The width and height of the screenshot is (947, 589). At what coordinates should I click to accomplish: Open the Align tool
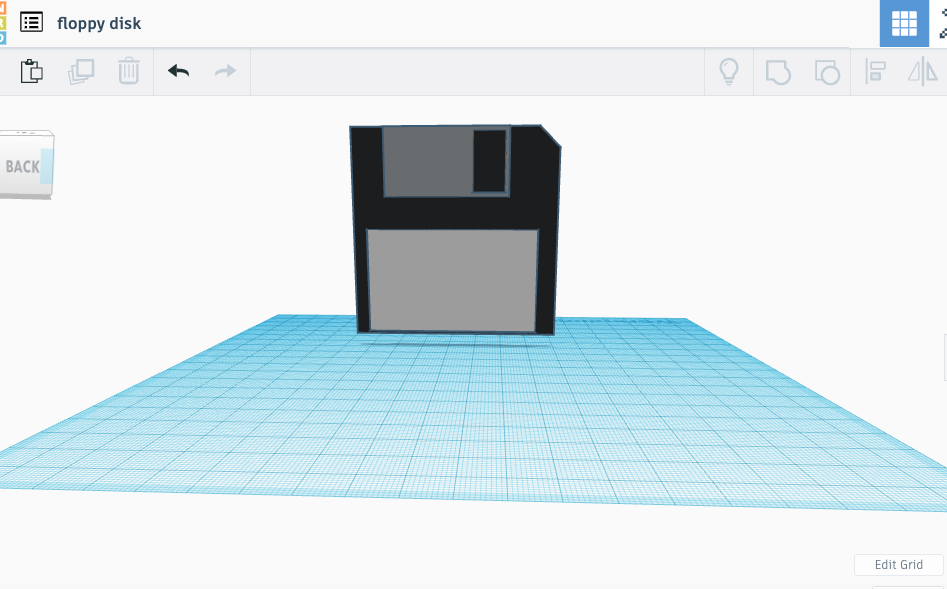coord(876,71)
